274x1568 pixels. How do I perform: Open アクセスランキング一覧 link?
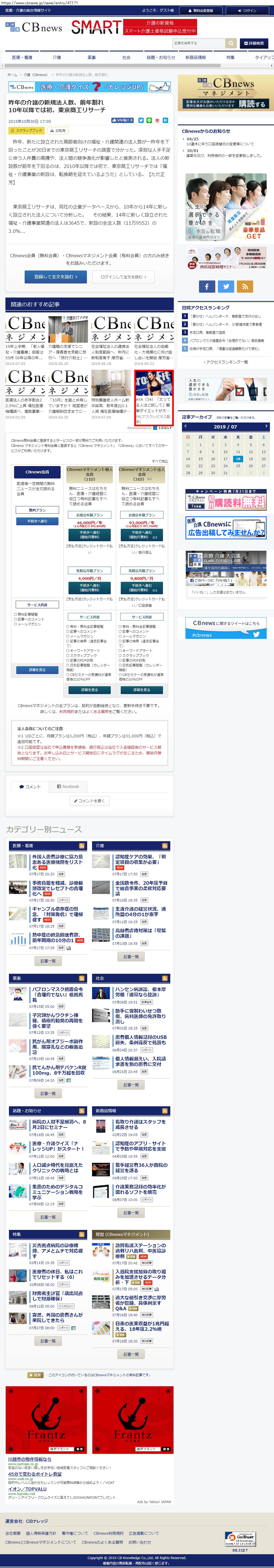click(227, 362)
